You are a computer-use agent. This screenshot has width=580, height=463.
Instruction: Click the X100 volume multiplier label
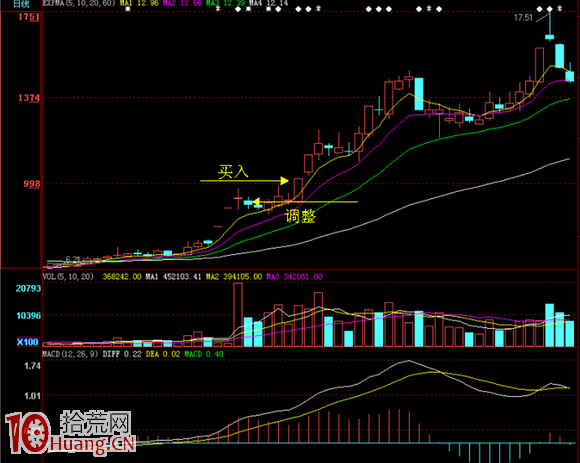(x=28, y=342)
